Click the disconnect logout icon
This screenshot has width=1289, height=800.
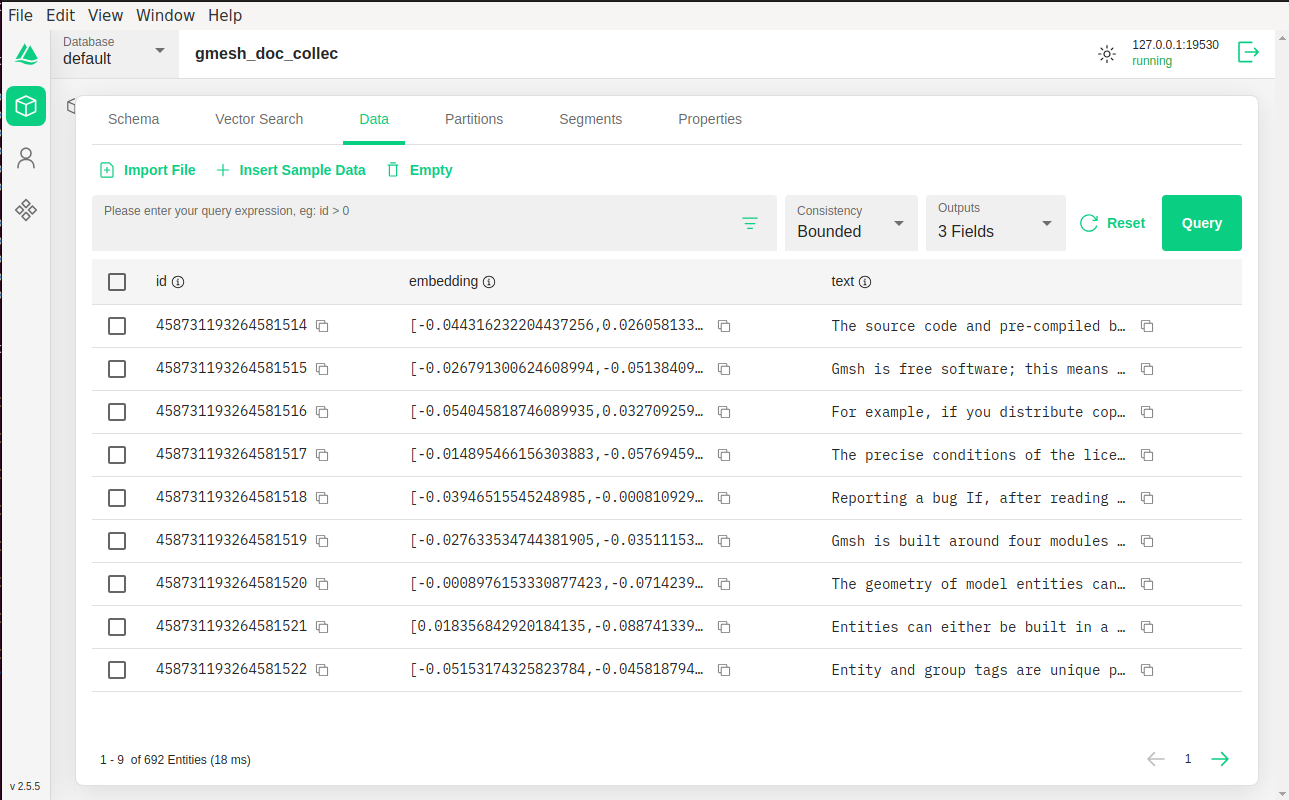tap(1248, 52)
